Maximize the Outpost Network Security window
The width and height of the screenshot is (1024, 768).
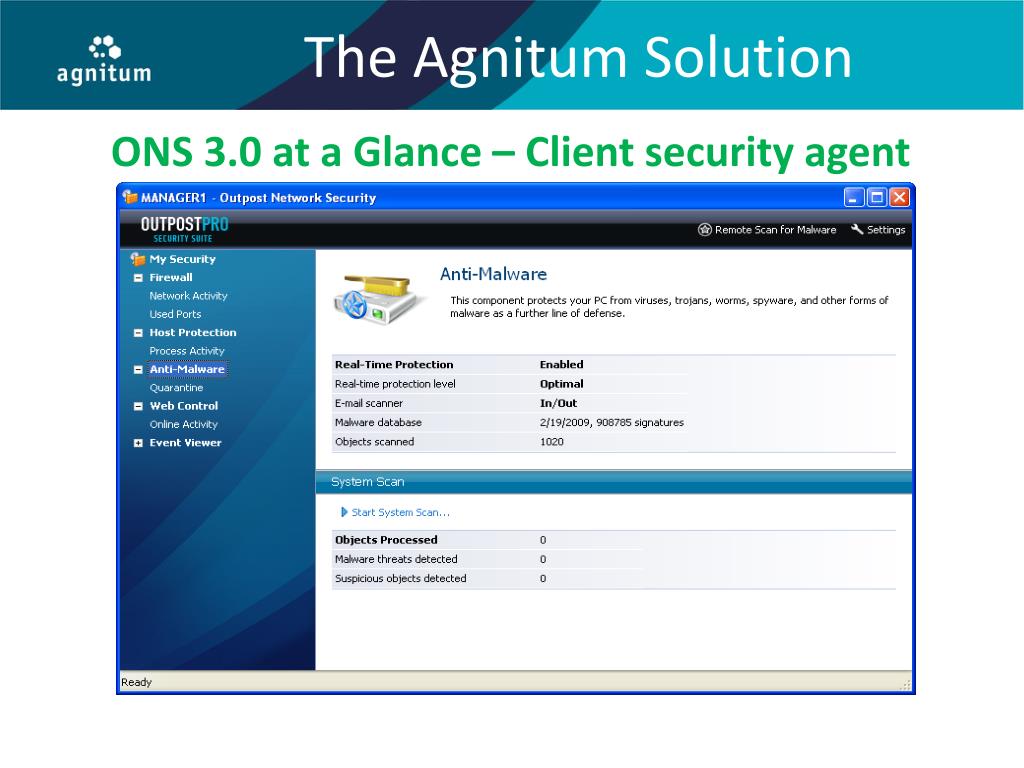tap(876, 197)
